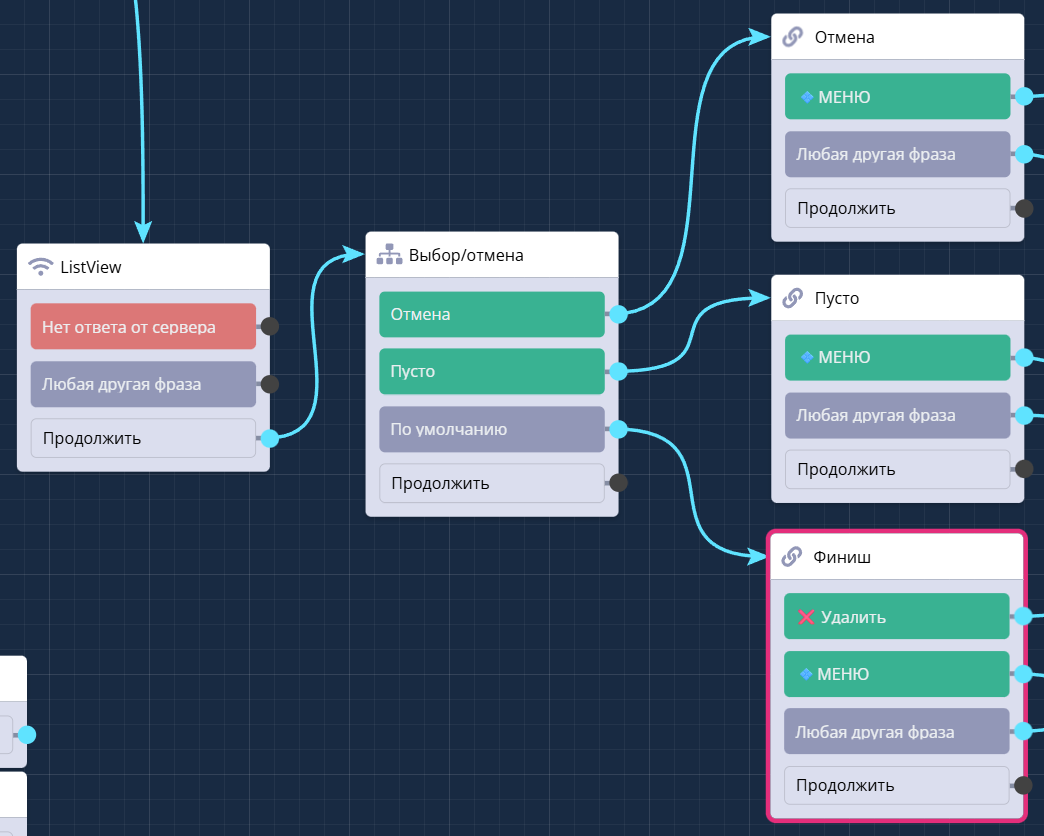The height and width of the screenshot is (836, 1044).
Task: Click the МЕНЮ button in Финиш node
Action: (x=897, y=674)
